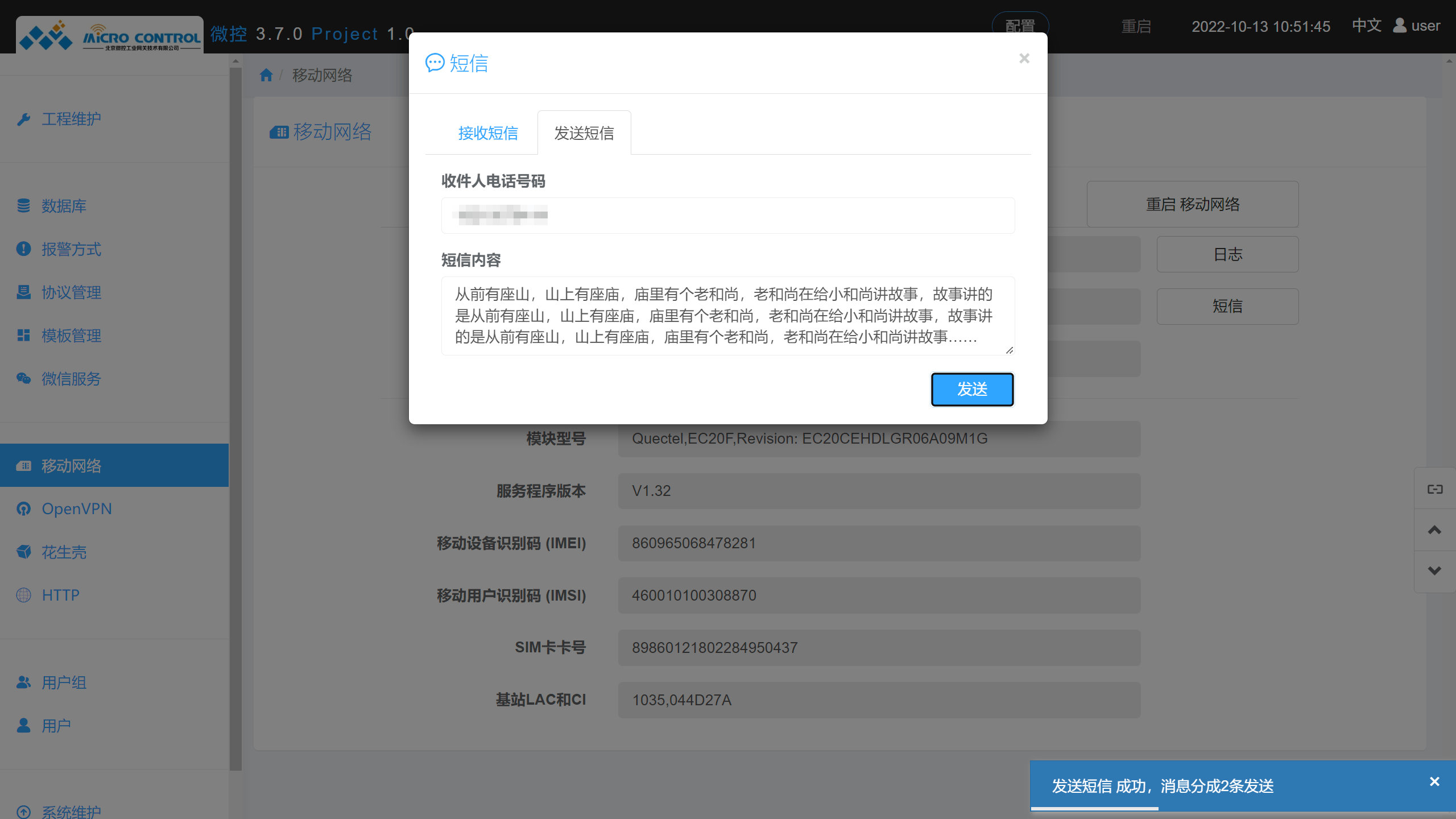Click the OpenVPN sidebar icon
Screen dimensions: 1456x819
pyautogui.click(x=24, y=508)
